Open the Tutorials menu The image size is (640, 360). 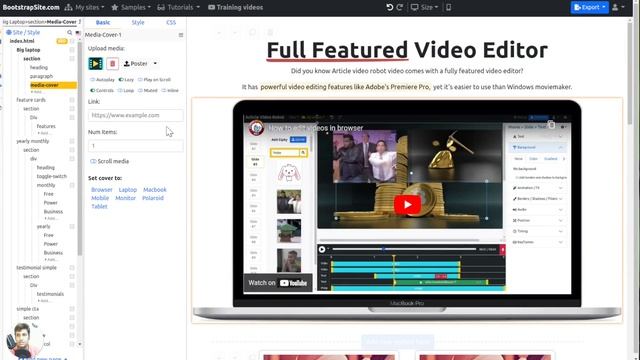click(x=179, y=7)
